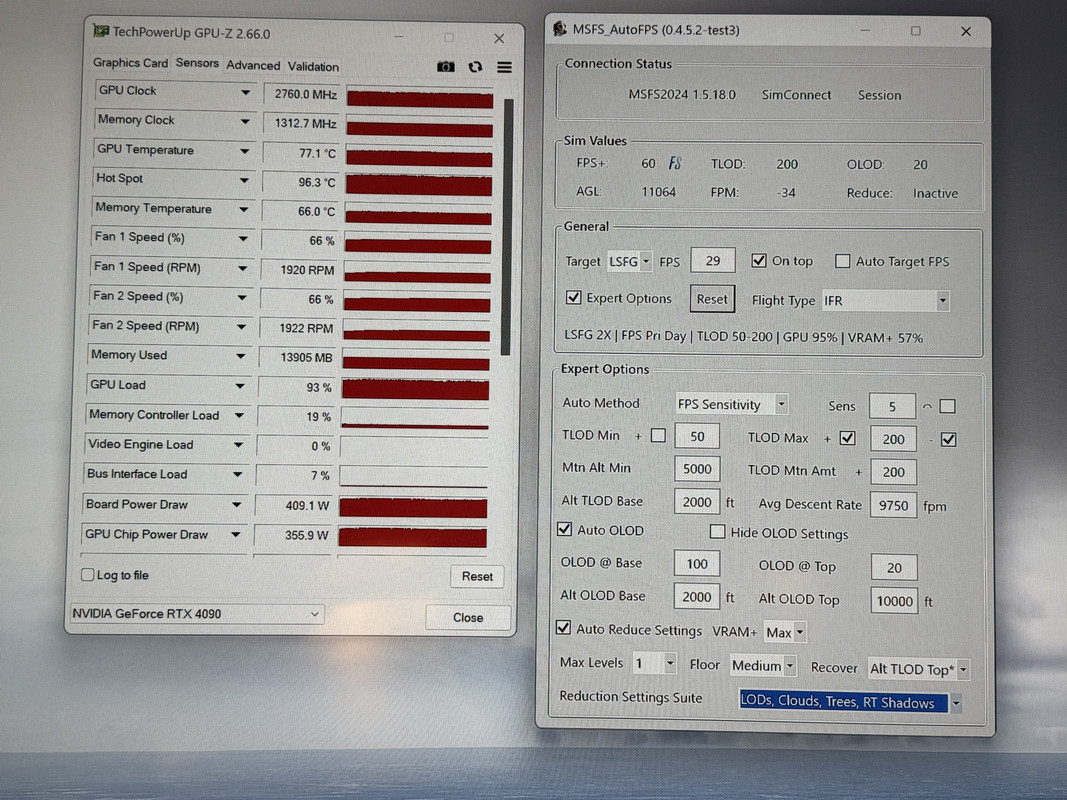Toggle the On top checkbox
This screenshot has width=1067, height=800.
759,261
